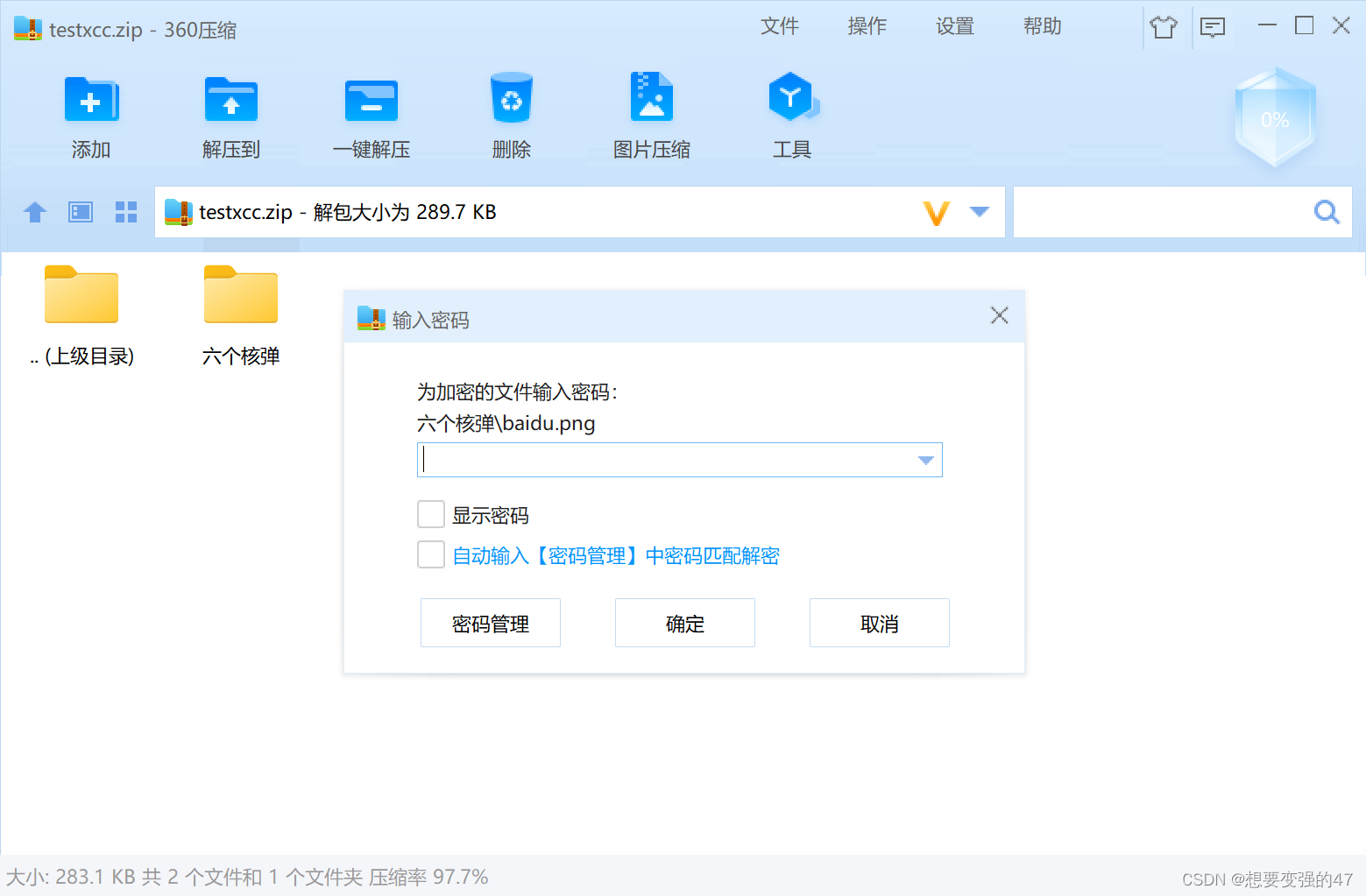Click the 输入密码 dialog title
This screenshot has width=1366, height=896.
point(431,321)
